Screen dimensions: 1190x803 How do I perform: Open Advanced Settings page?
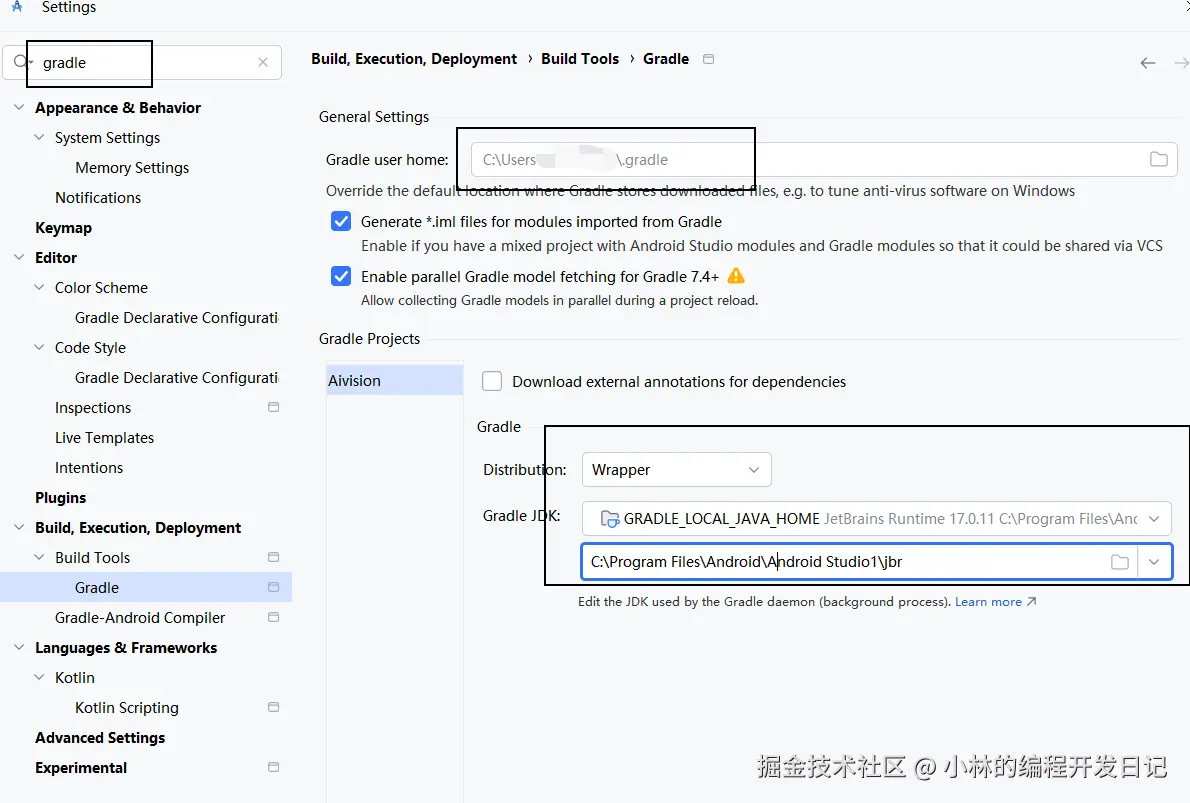tap(100, 738)
